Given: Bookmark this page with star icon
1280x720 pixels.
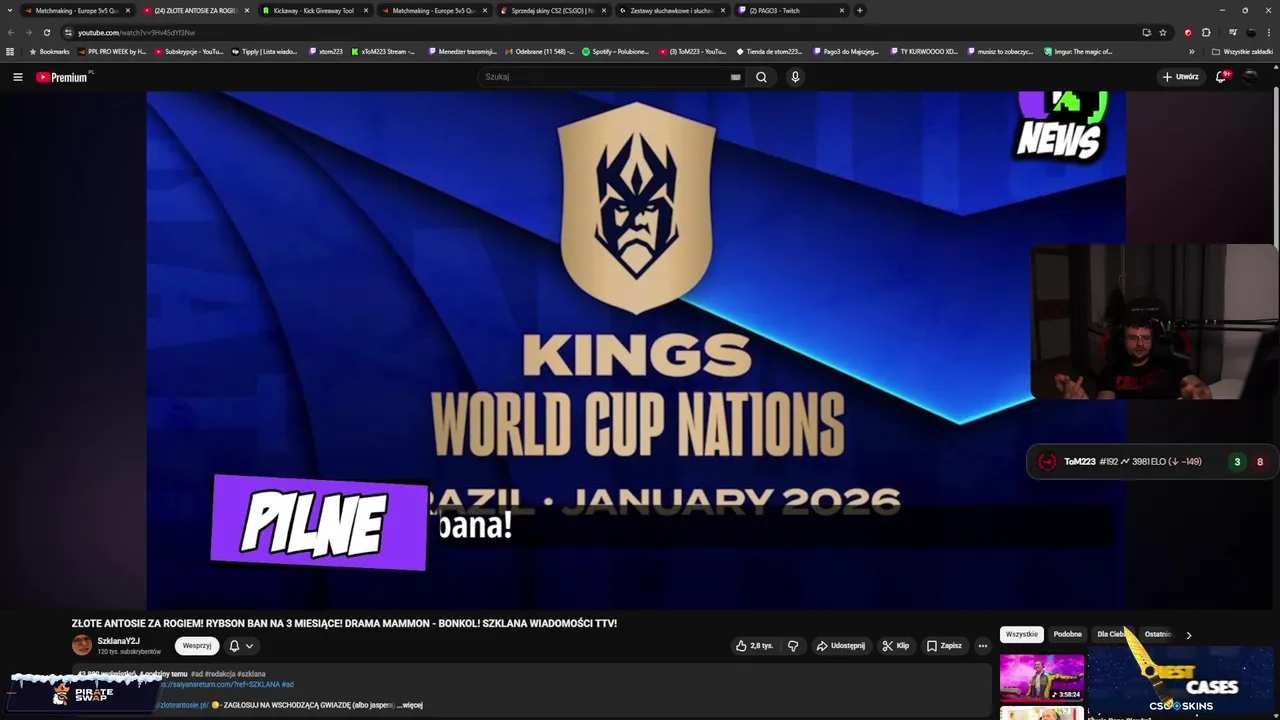Looking at the screenshot, I should [1163, 32].
